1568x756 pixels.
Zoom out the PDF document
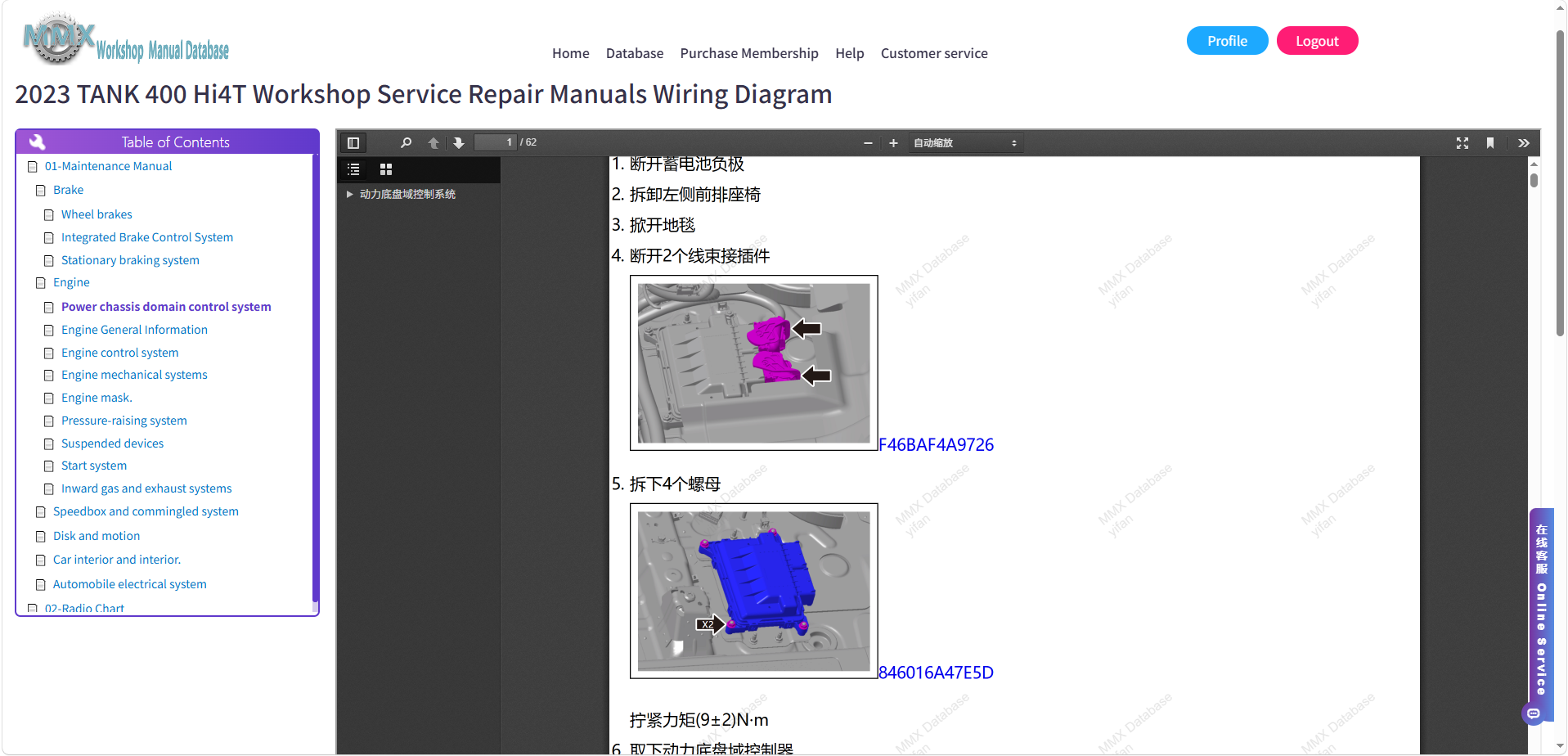[x=868, y=143]
